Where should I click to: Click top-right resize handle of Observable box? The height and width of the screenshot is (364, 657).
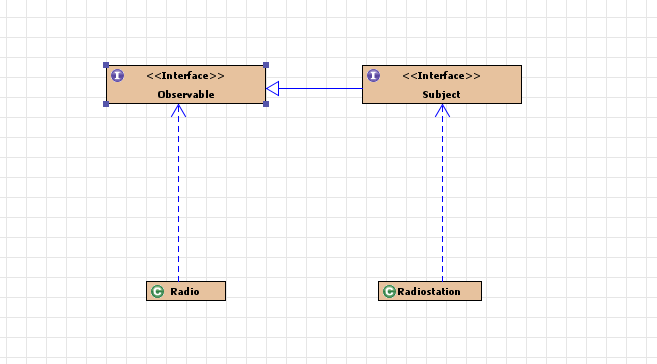click(266, 65)
